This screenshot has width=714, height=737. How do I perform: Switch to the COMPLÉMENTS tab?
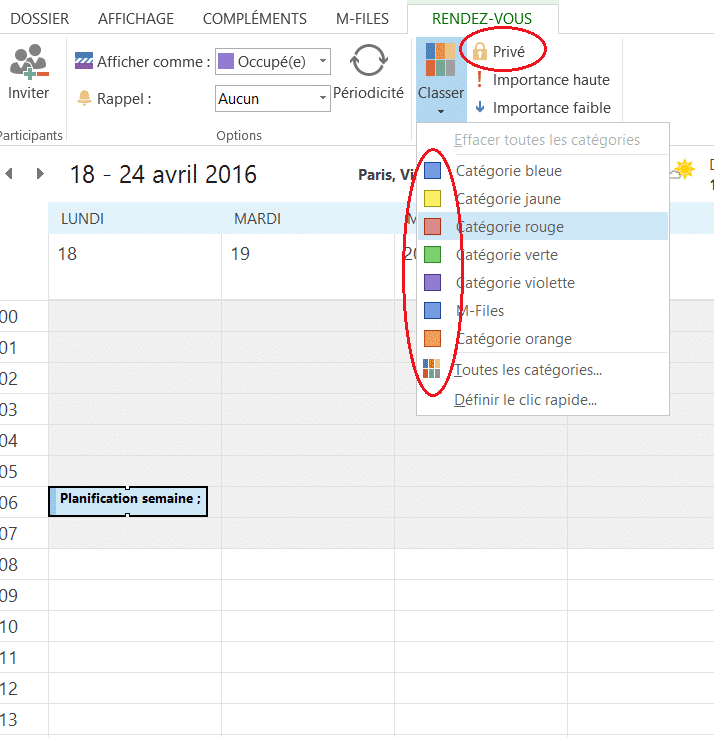pyautogui.click(x=255, y=18)
